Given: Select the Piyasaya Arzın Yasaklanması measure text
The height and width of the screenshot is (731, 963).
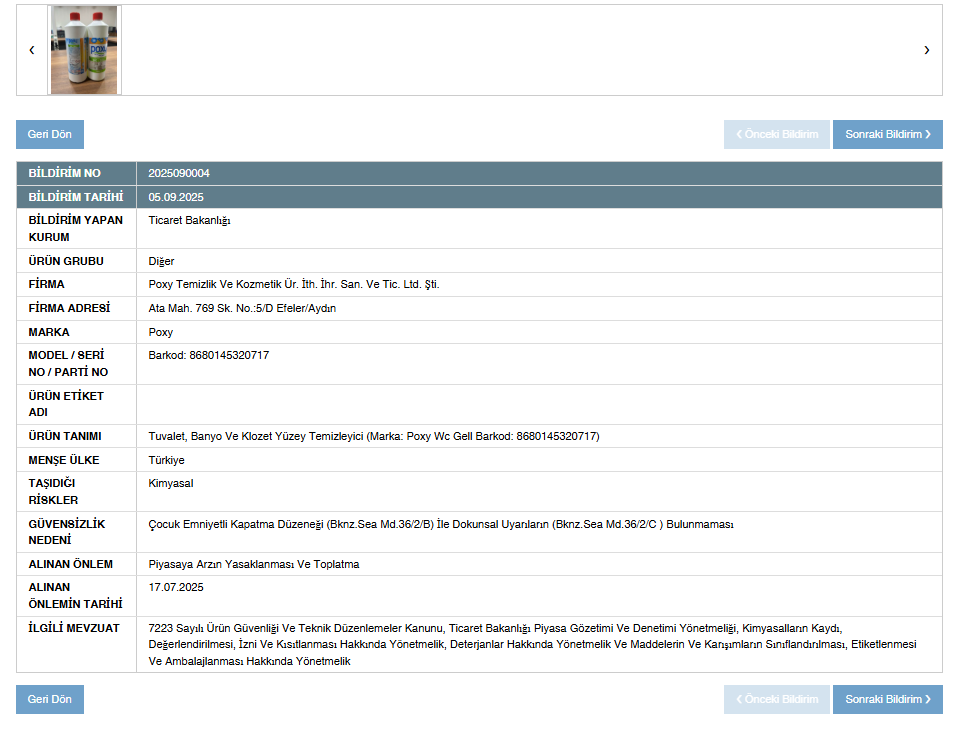Looking at the screenshot, I should tap(253, 564).
